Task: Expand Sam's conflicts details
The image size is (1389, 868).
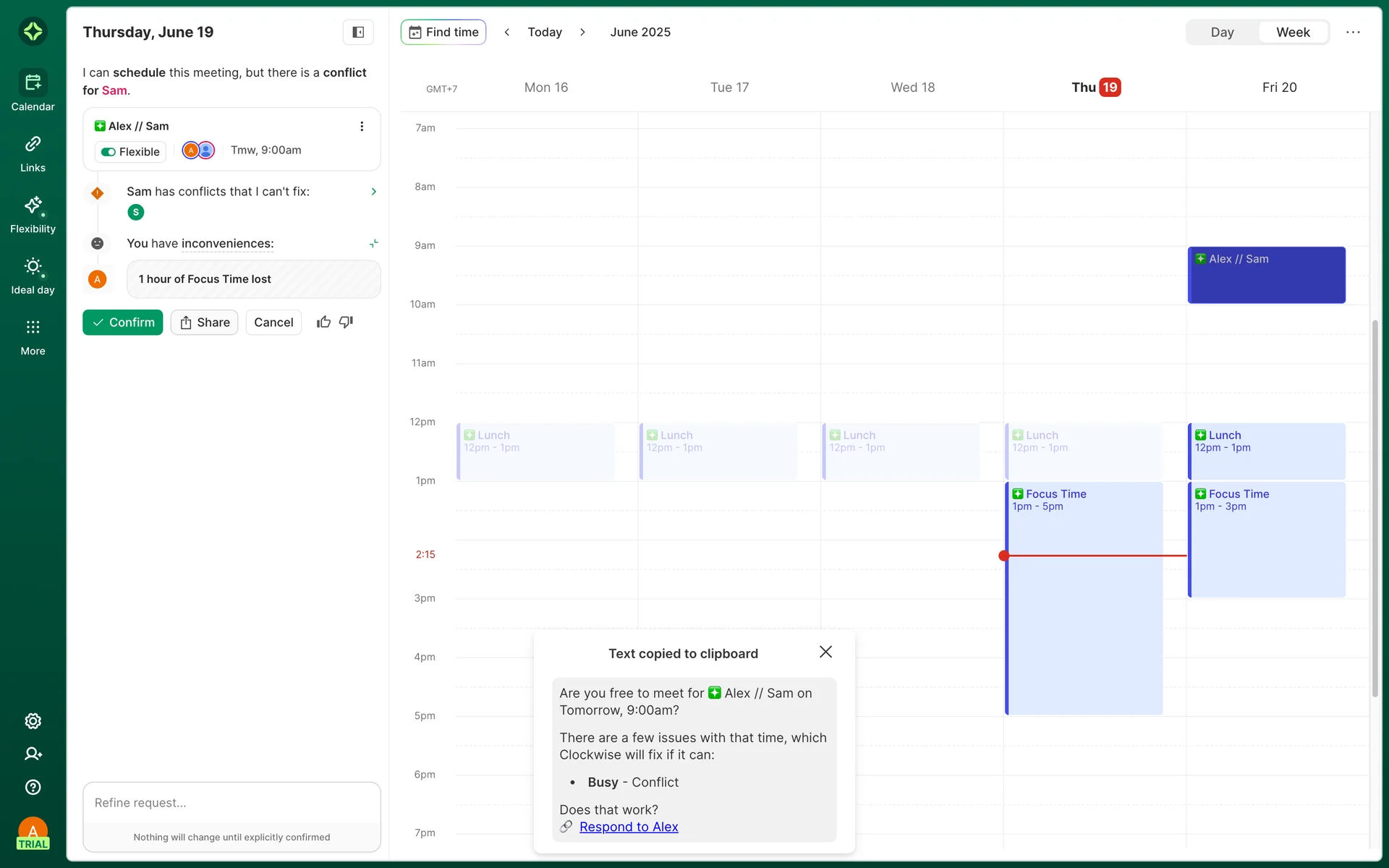Action: 373,192
